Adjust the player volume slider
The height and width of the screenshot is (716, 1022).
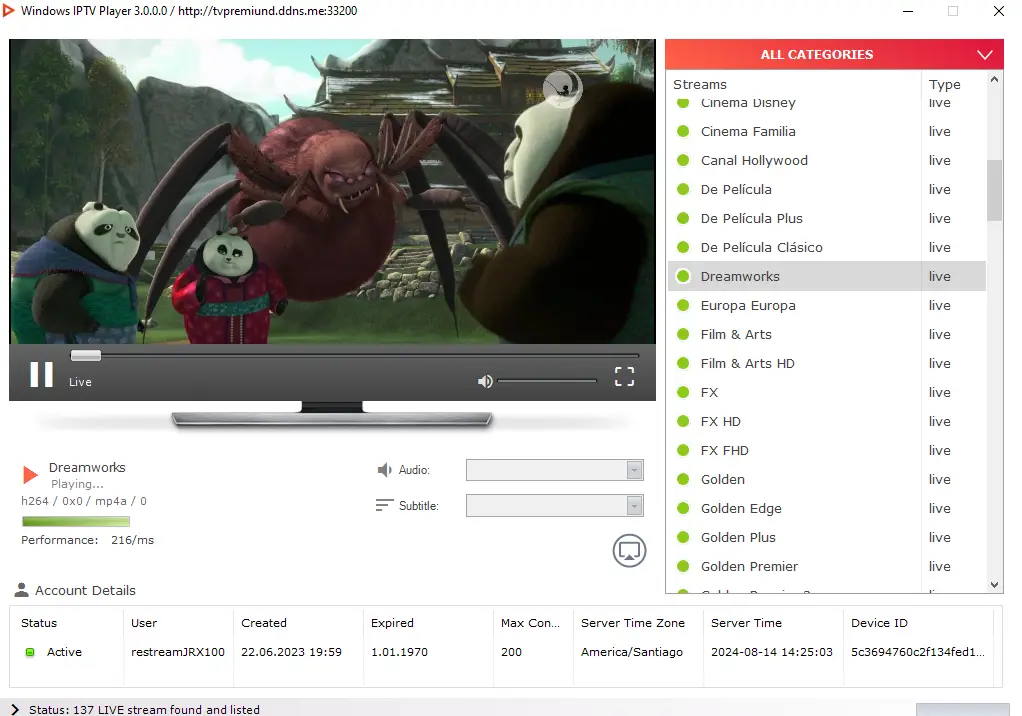click(546, 381)
